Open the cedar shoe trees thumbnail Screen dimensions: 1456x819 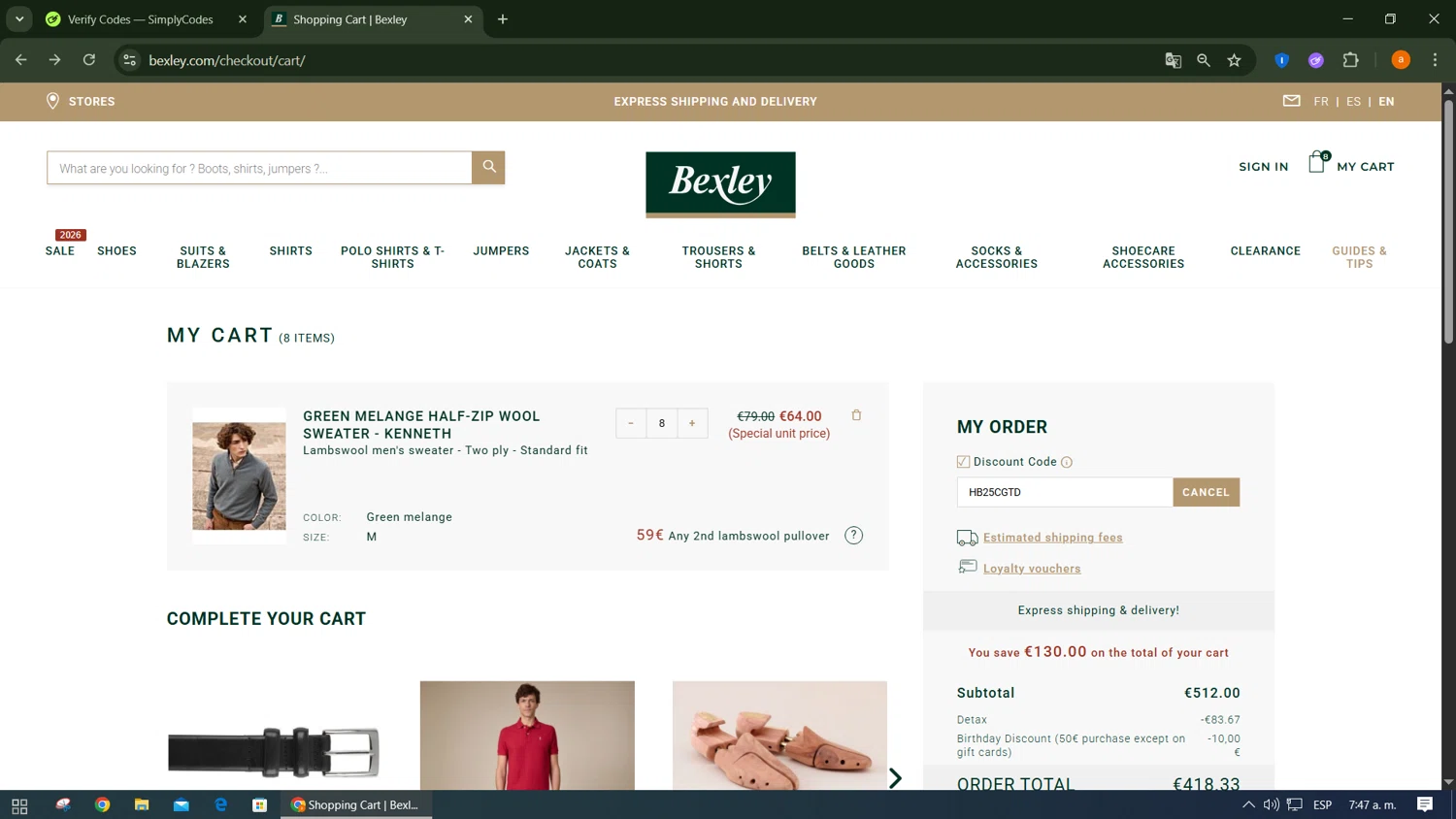click(779, 736)
